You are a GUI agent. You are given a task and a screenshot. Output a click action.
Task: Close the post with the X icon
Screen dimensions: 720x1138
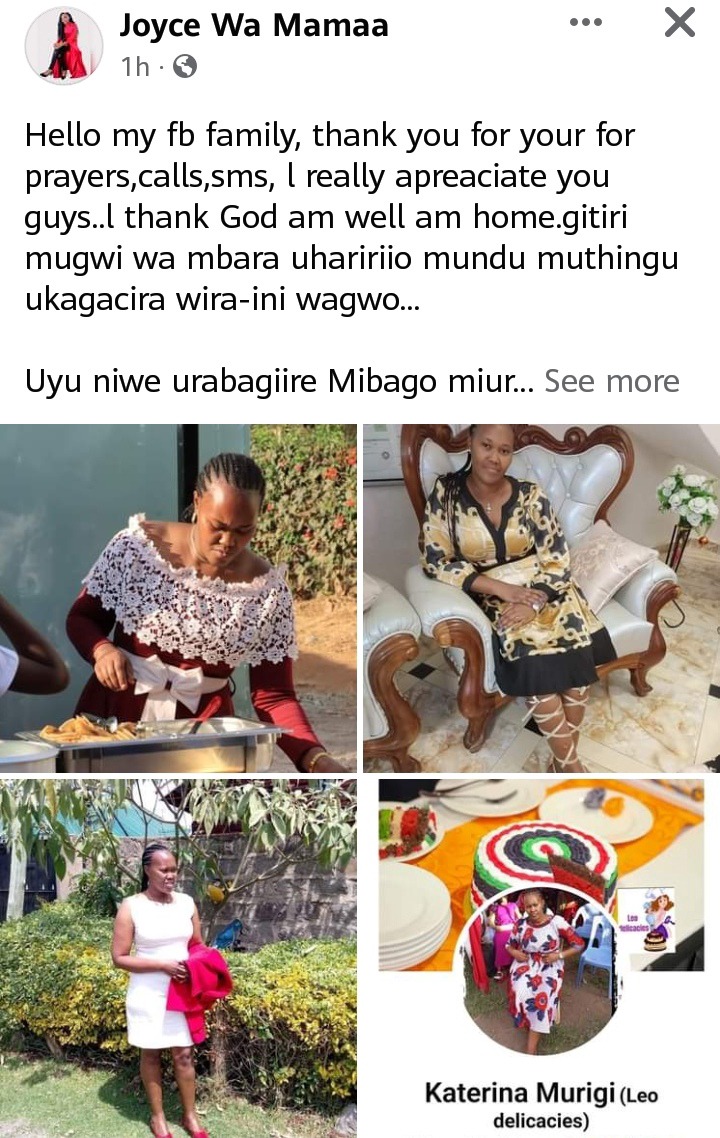coord(680,22)
